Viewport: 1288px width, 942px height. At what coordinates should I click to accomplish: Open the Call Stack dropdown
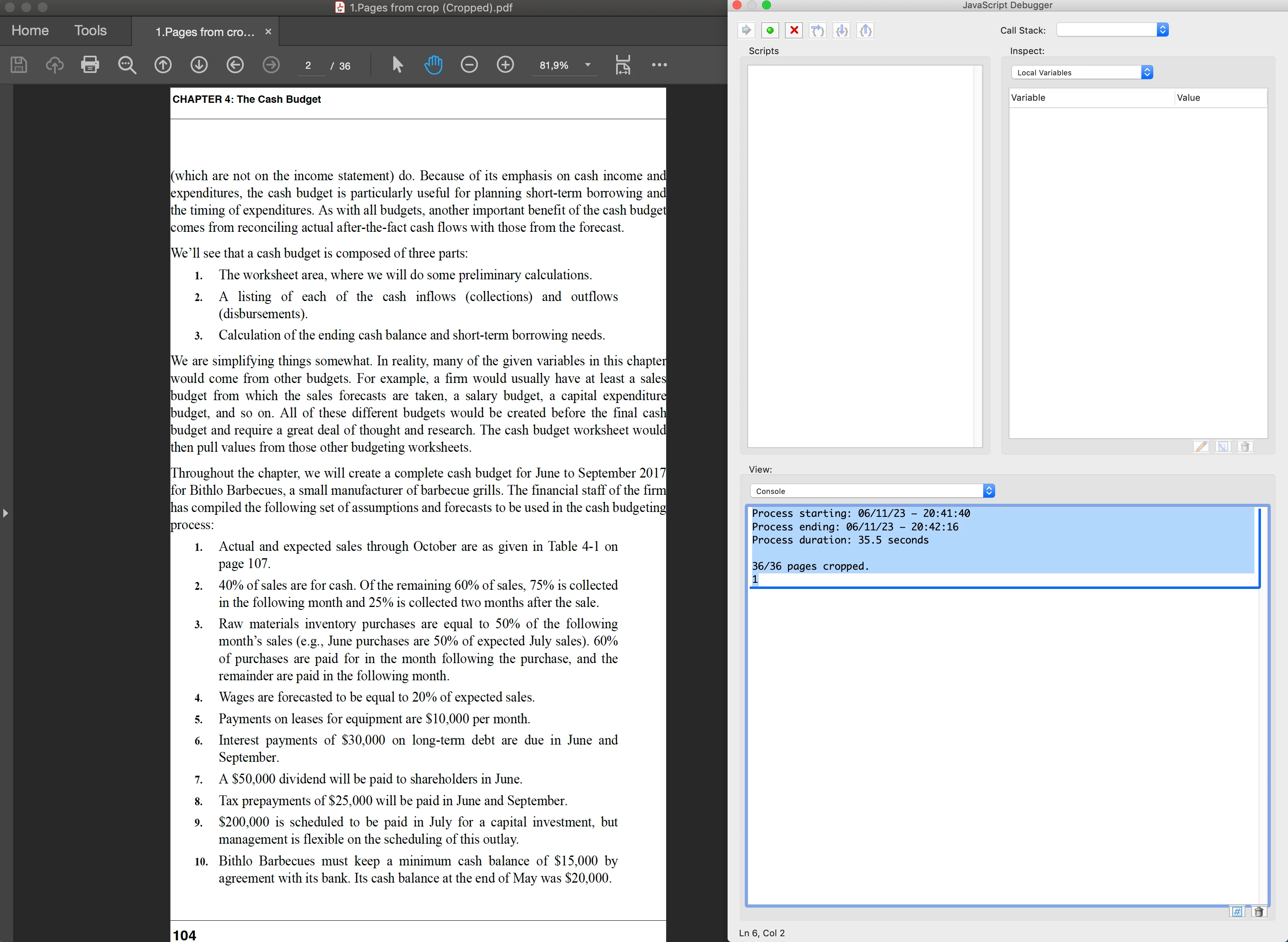click(1112, 29)
